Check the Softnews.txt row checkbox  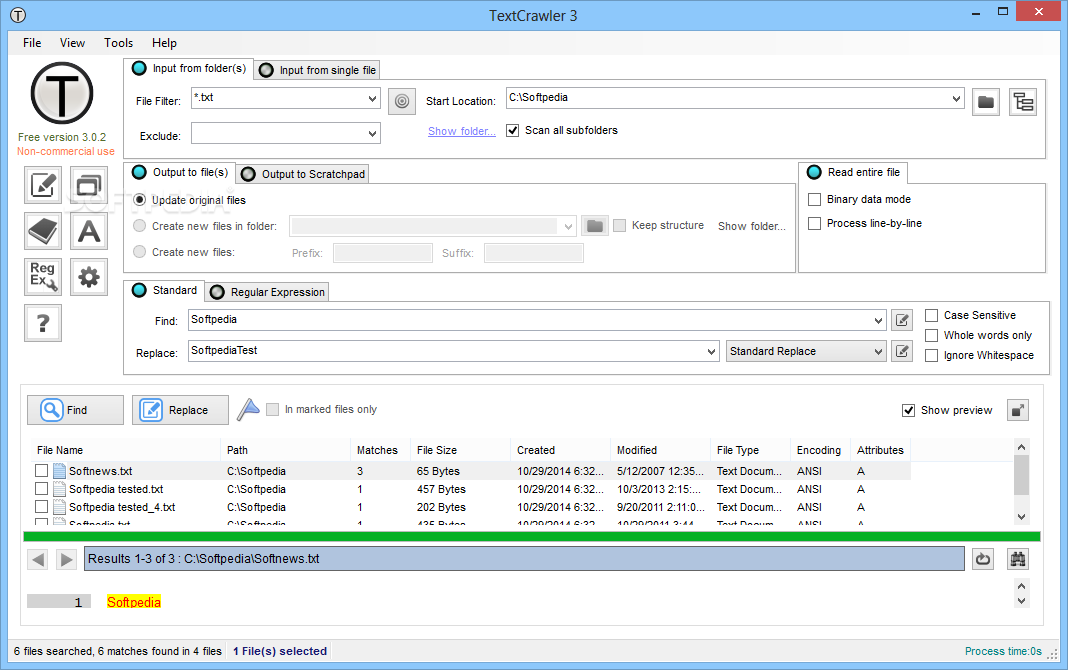tap(42, 470)
